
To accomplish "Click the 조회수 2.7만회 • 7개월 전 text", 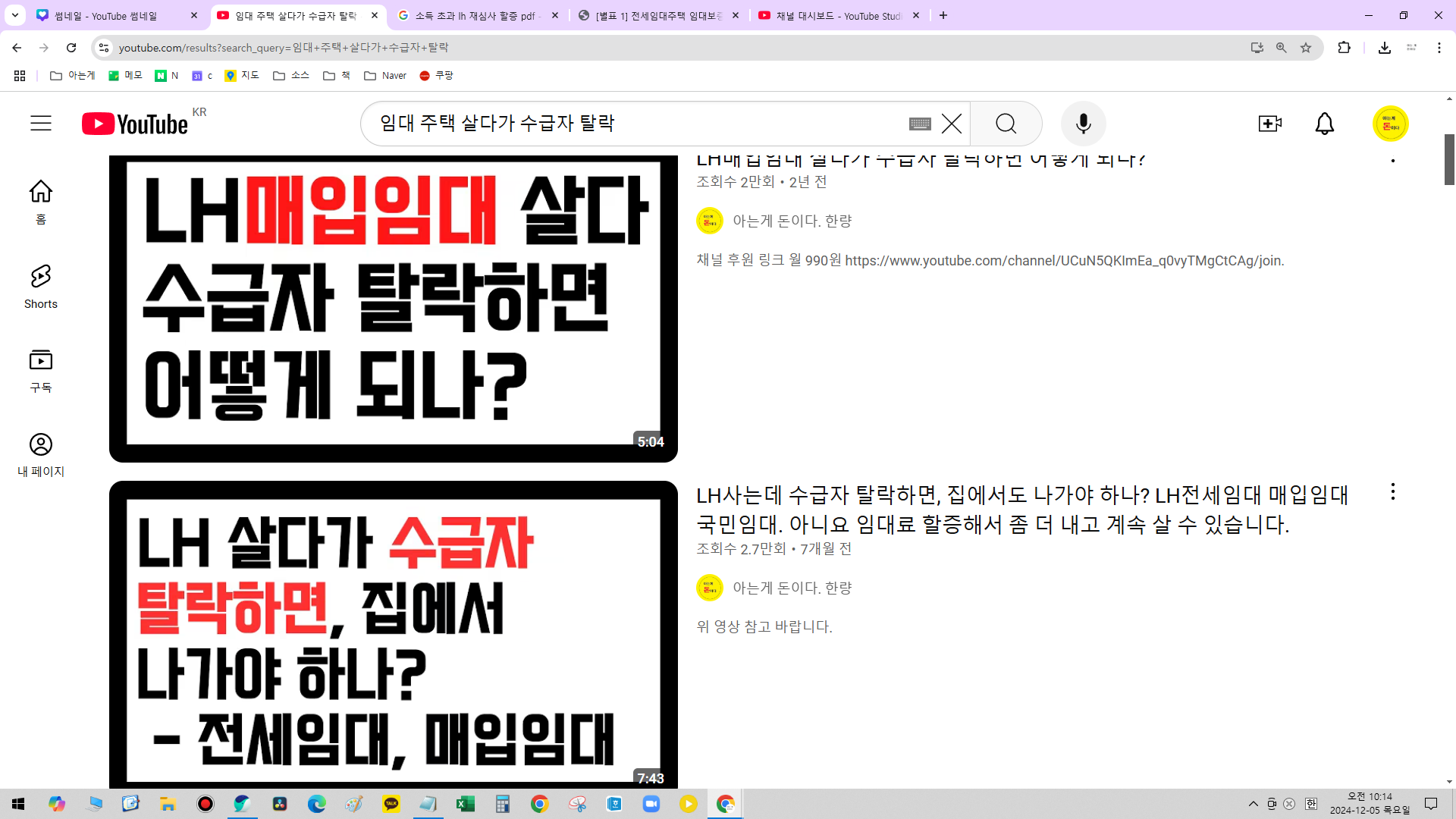I will click(774, 549).
